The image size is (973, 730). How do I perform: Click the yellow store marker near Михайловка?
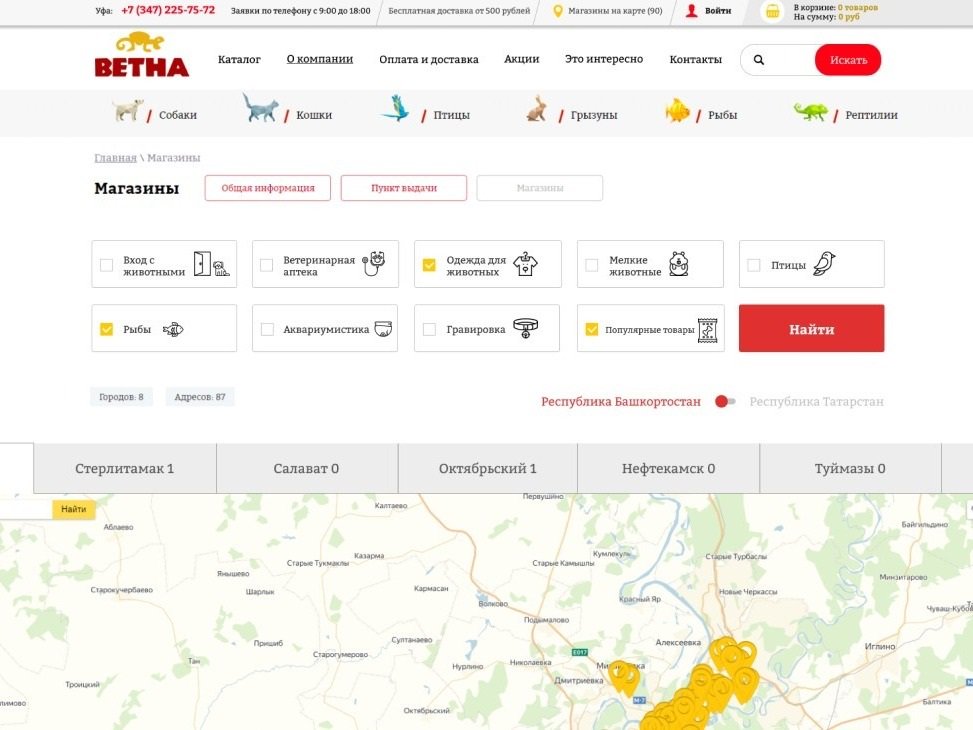click(624, 678)
